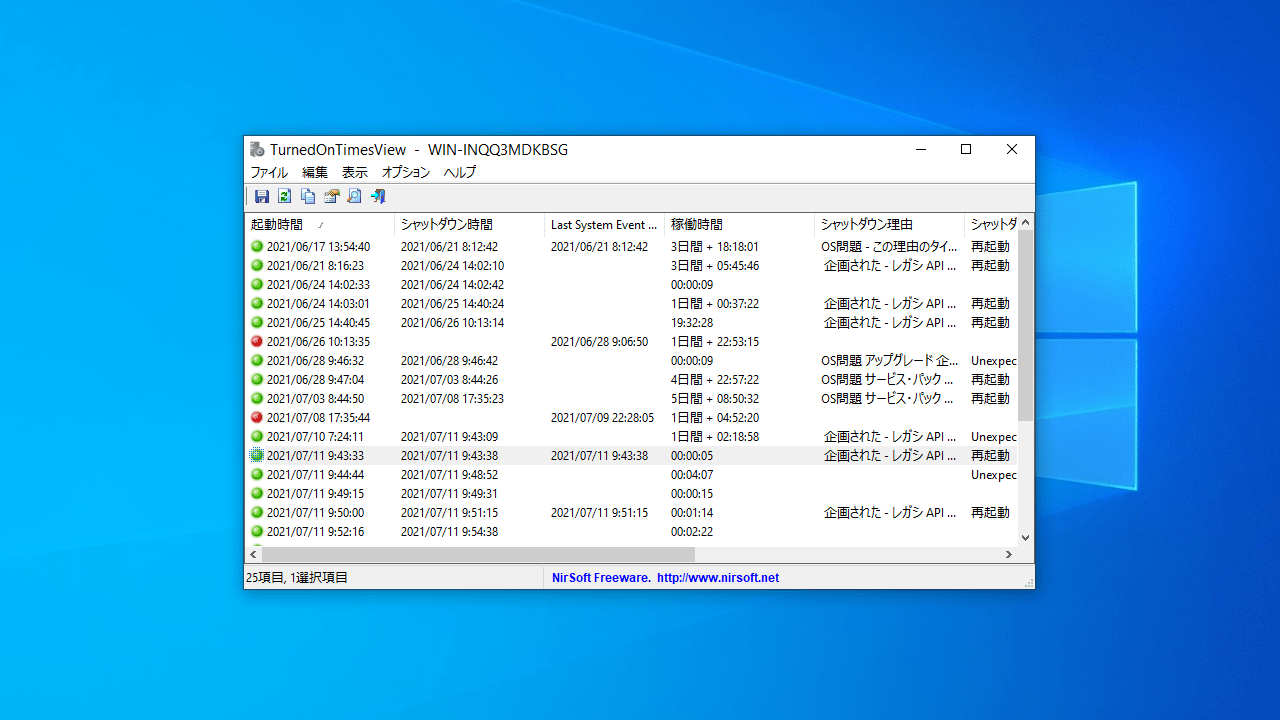
Task: Click the green Refresh toolbar icon
Action: click(x=285, y=197)
